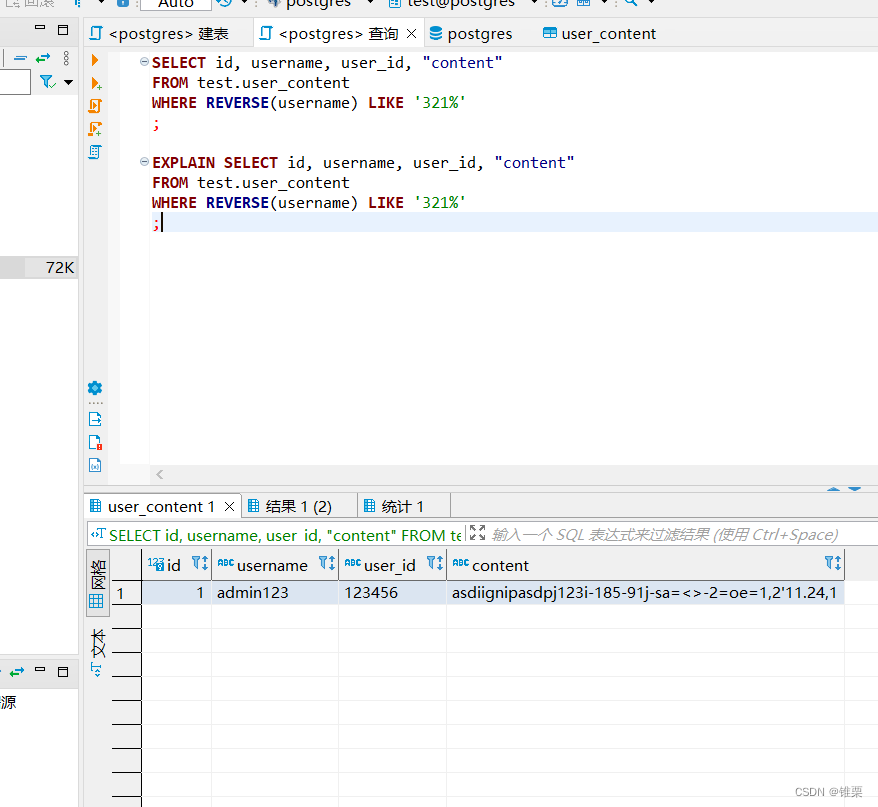Open the postgres database editor tab
Screen dimensions: 878x807
tap(471, 34)
